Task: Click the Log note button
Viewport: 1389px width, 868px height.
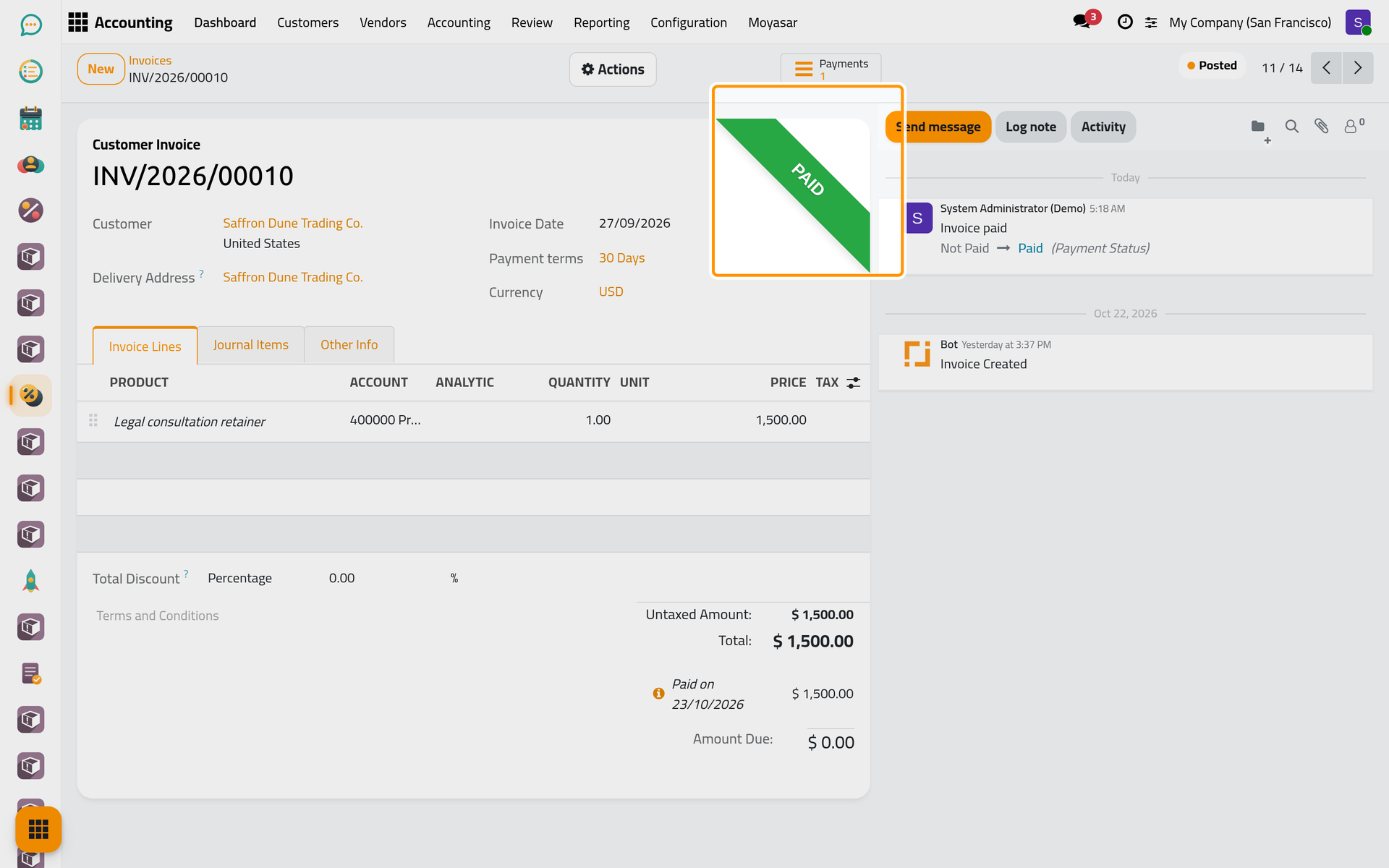Action: [x=1030, y=127]
